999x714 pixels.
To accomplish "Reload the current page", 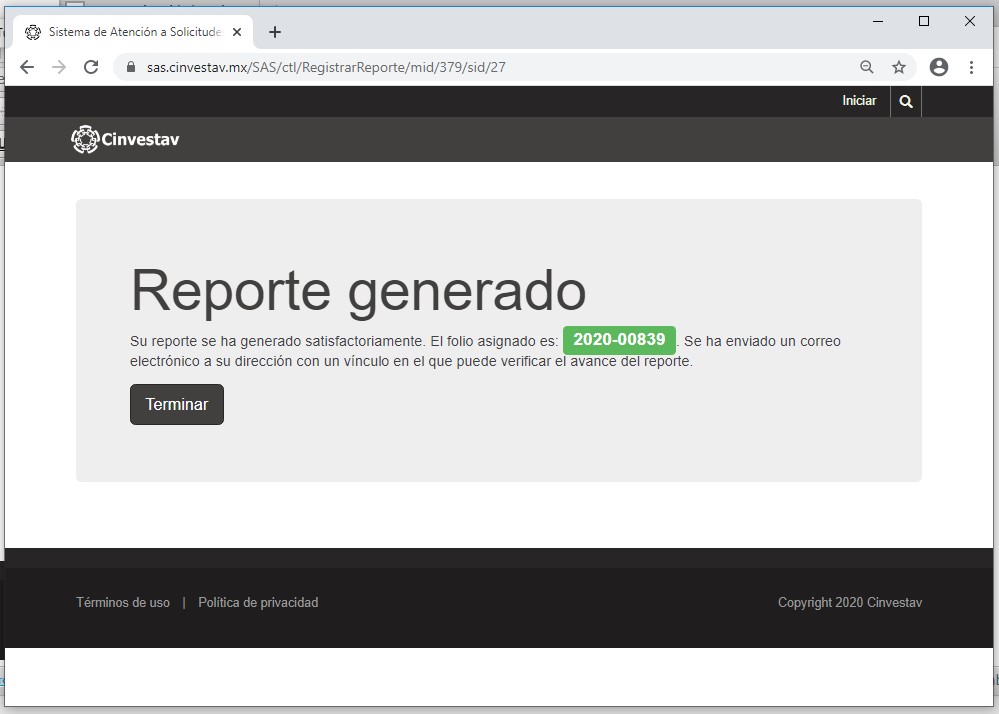I will (x=91, y=67).
